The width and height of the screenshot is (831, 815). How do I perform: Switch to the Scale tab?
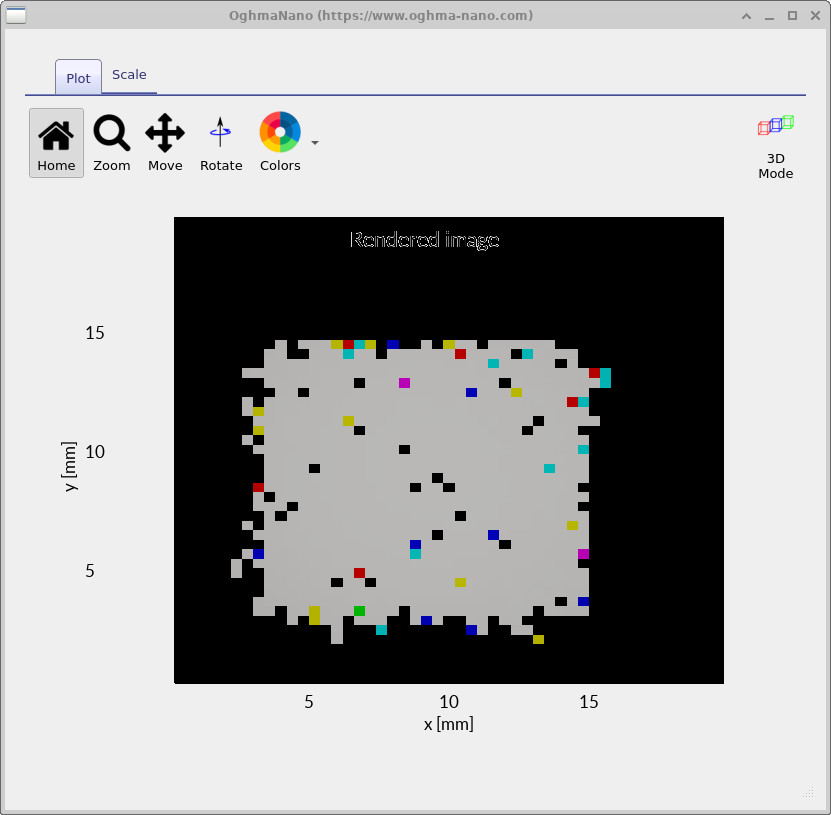129,74
